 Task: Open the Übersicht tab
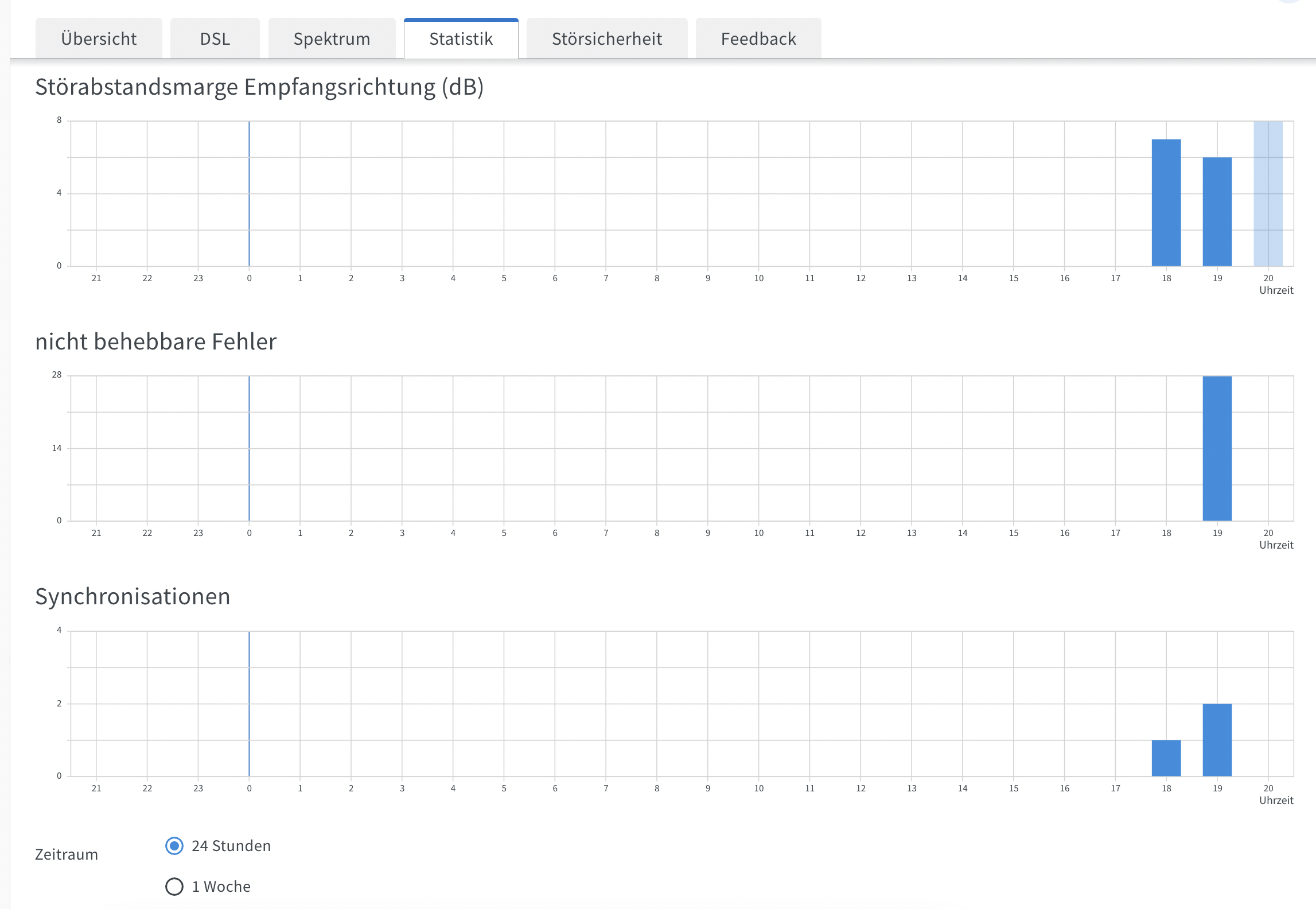[99, 39]
